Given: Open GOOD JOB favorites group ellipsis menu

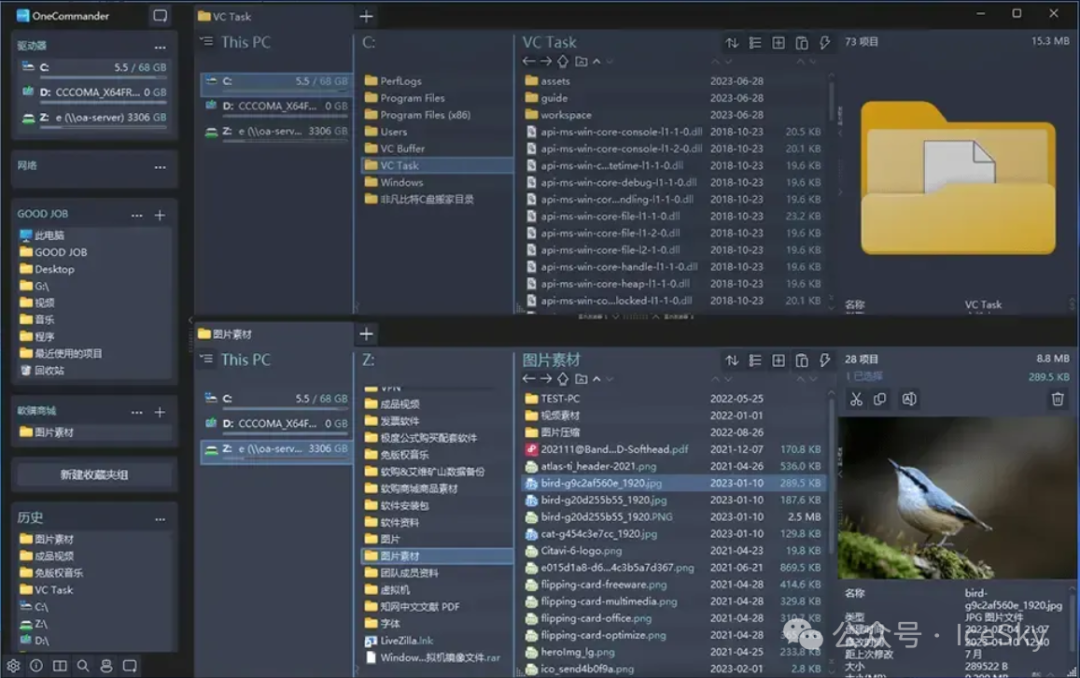Looking at the screenshot, I should [x=137, y=215].
